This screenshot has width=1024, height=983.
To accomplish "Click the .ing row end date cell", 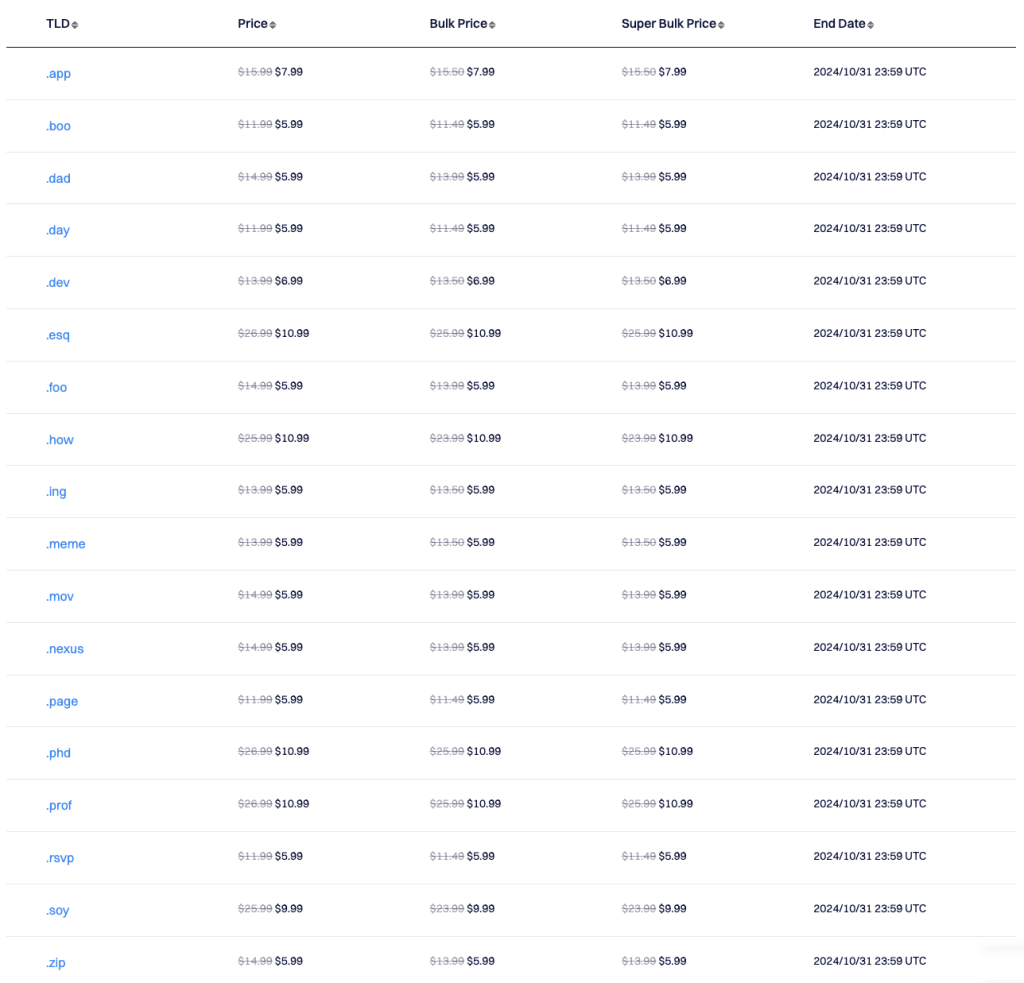I will point(869,490).
